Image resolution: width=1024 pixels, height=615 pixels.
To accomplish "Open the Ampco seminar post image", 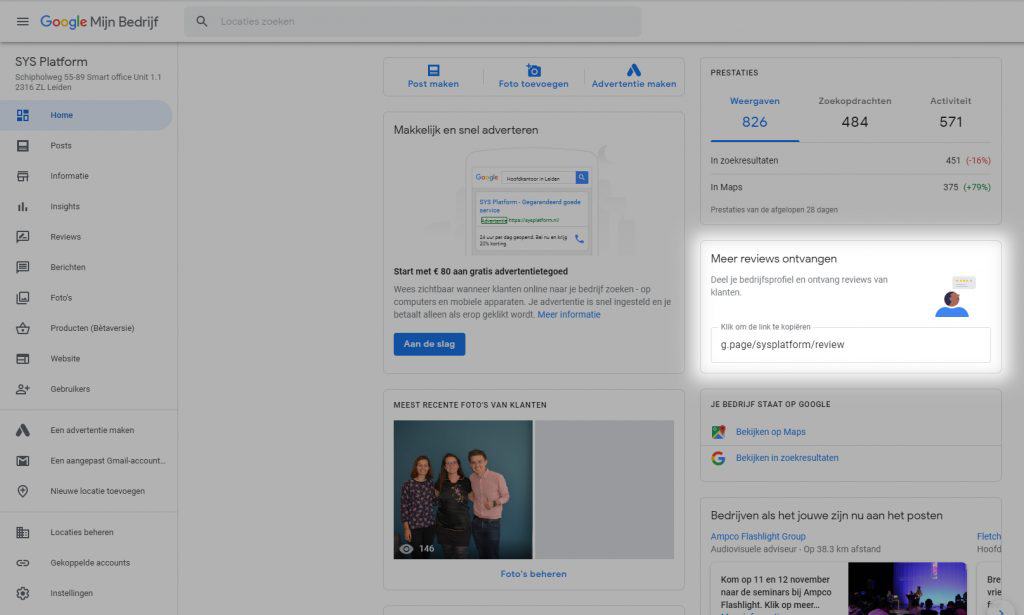I will tap(907, 589).
